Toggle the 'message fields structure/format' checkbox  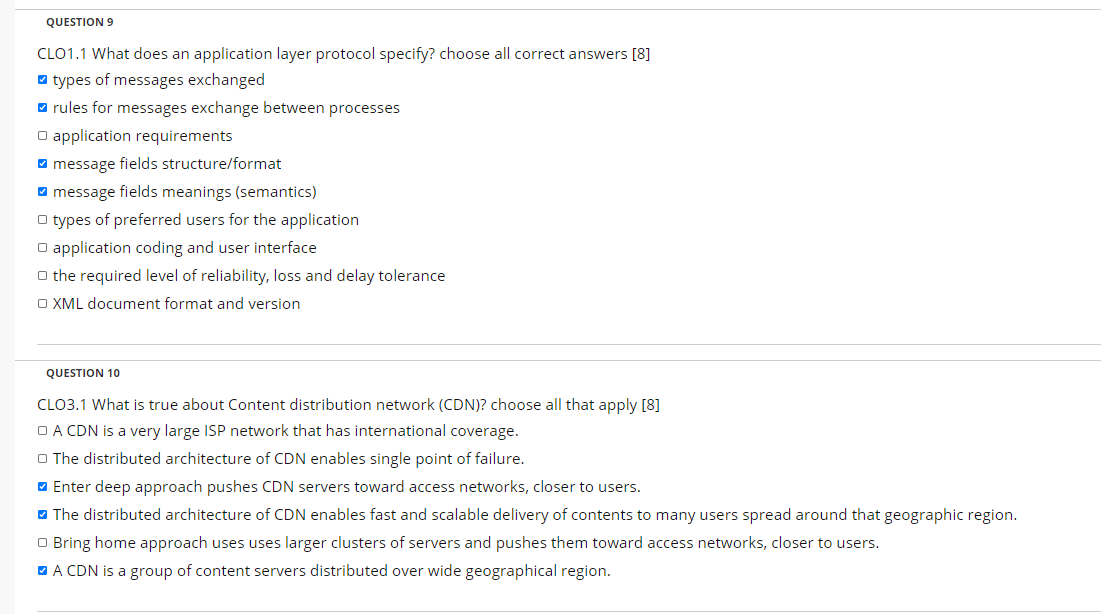tap(42, 163)
